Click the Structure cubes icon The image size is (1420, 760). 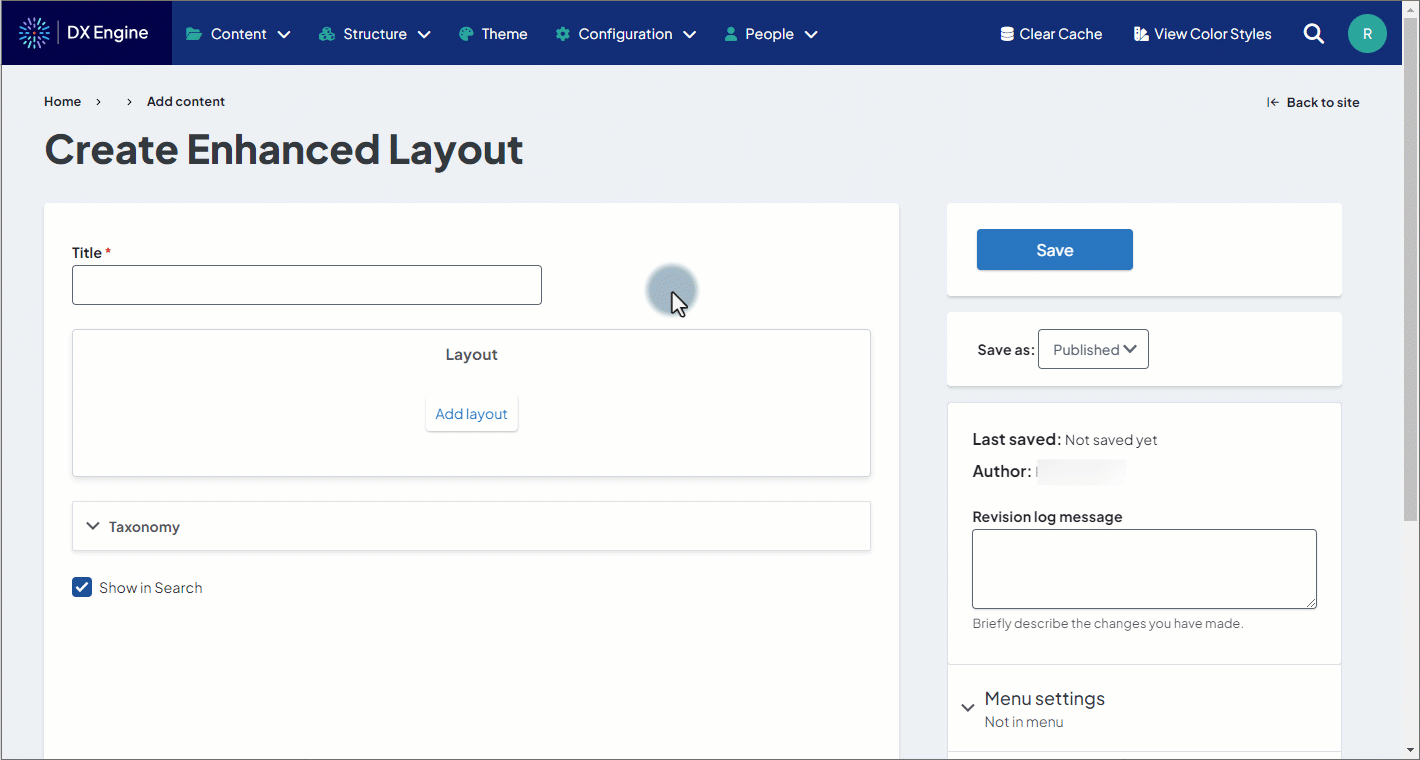click(326, 34)
